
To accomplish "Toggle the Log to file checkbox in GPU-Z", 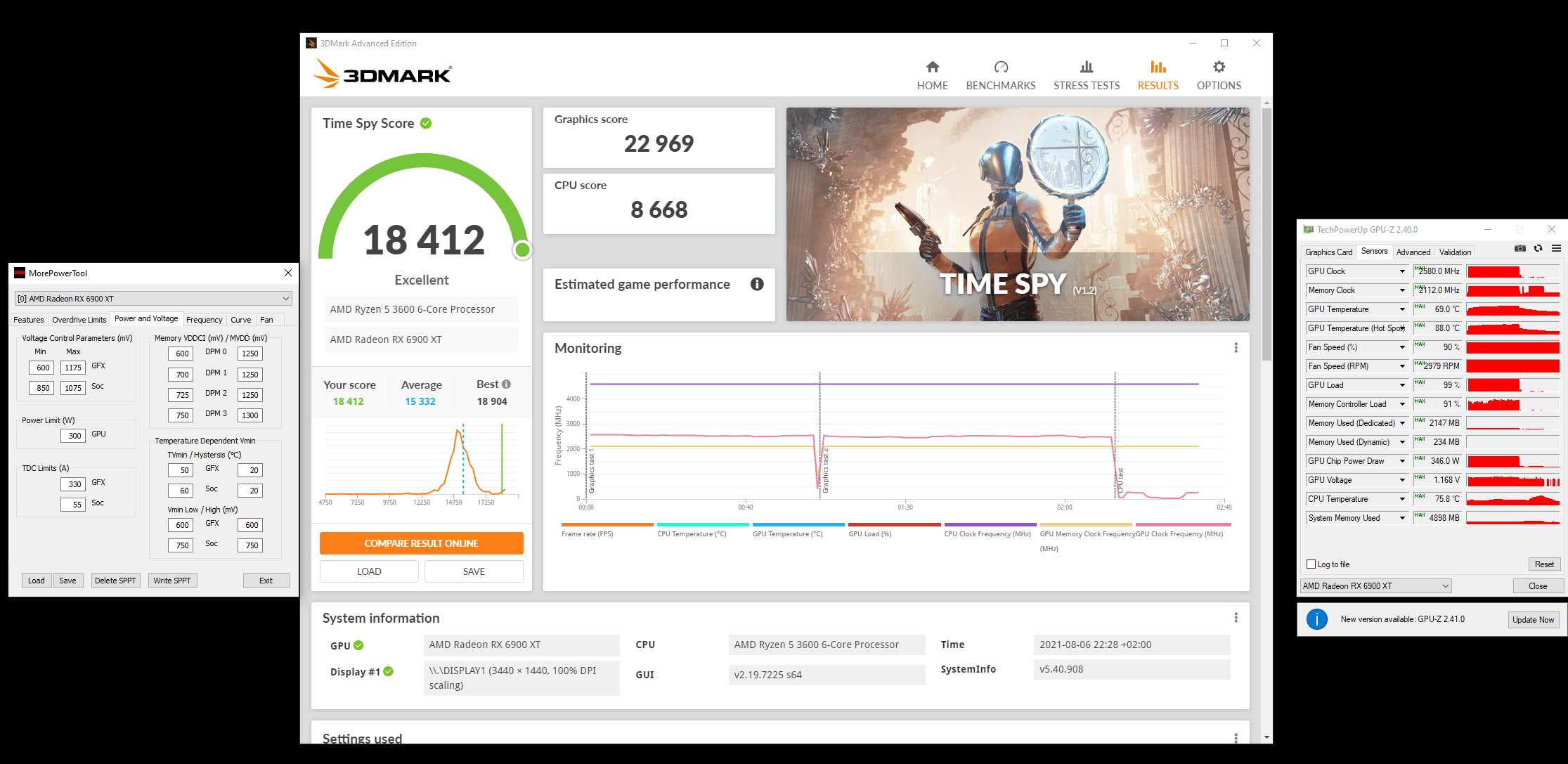I will (1311, 564).
